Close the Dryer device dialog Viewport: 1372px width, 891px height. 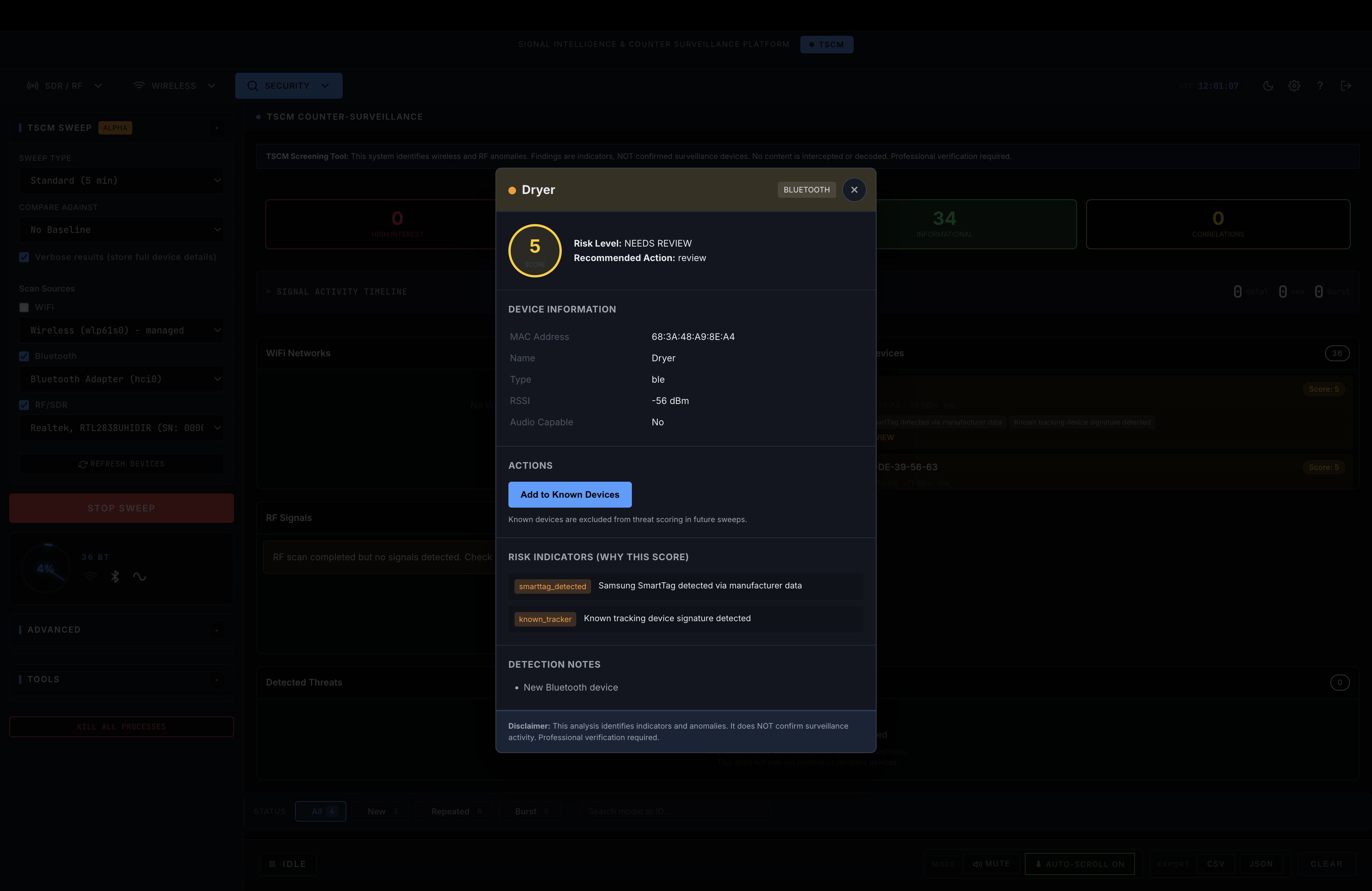click(854, 190)
